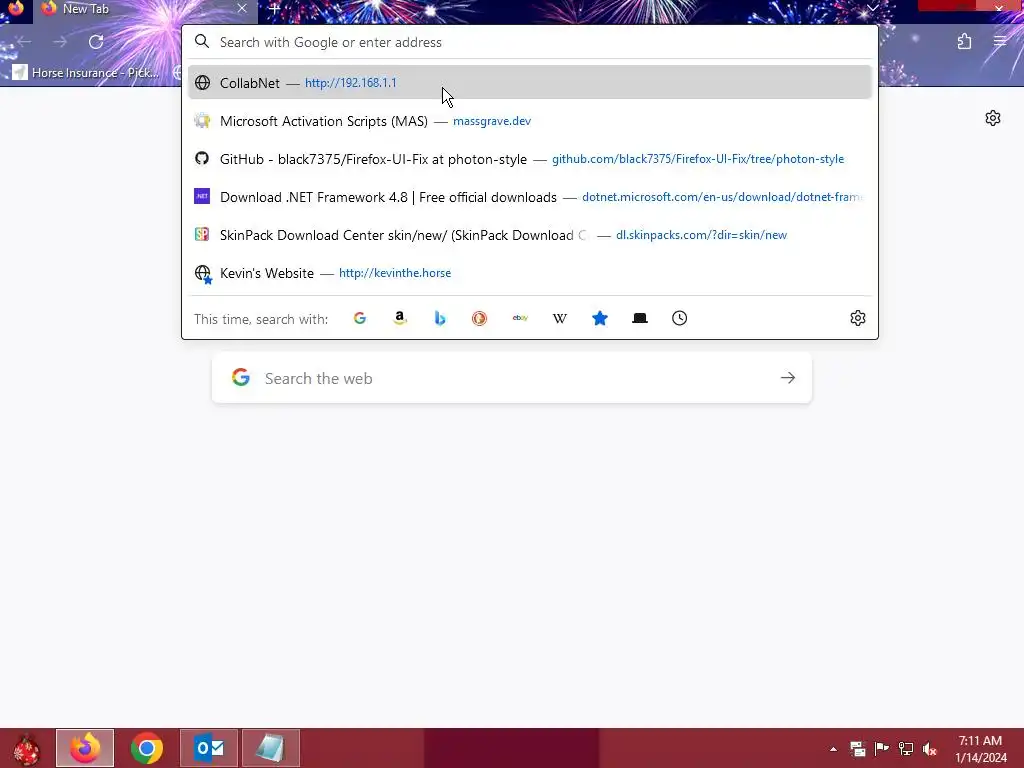Open Start menu ornament button
This screenshot has width=1024, height=768.
click(x=26, y=748)
